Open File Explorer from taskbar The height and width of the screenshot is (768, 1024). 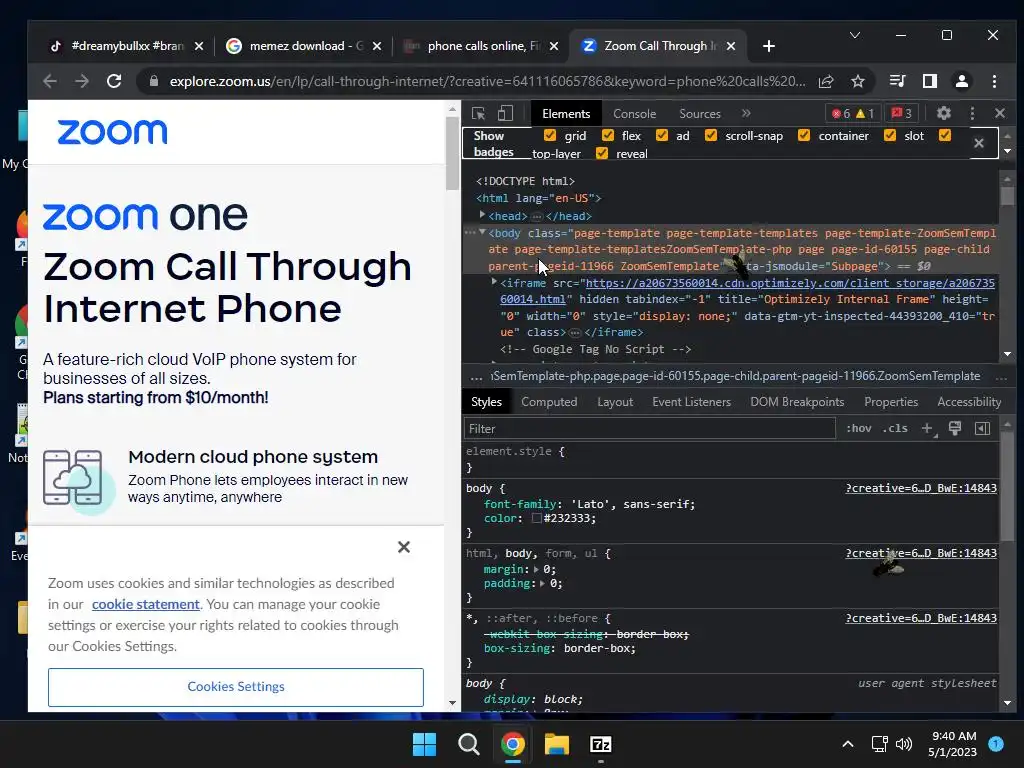[557, 744]
